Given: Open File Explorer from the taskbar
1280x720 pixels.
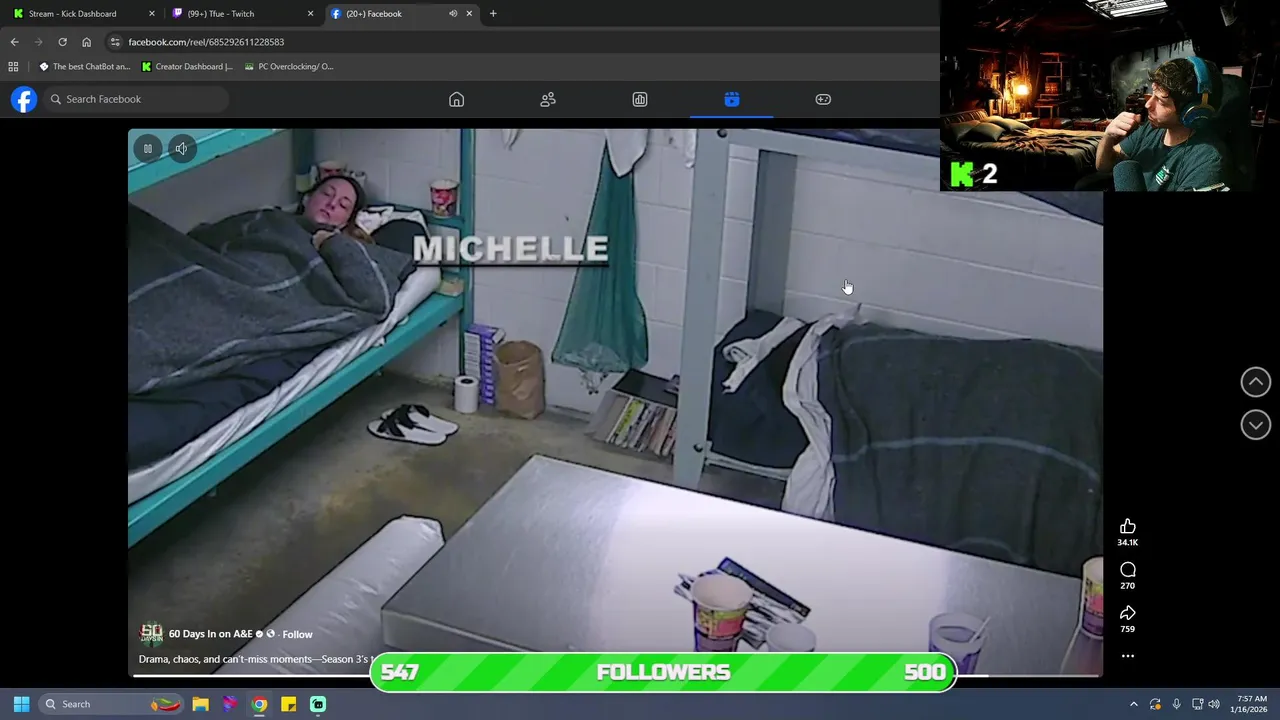Looking at the screenshot, I should (200, 704).
